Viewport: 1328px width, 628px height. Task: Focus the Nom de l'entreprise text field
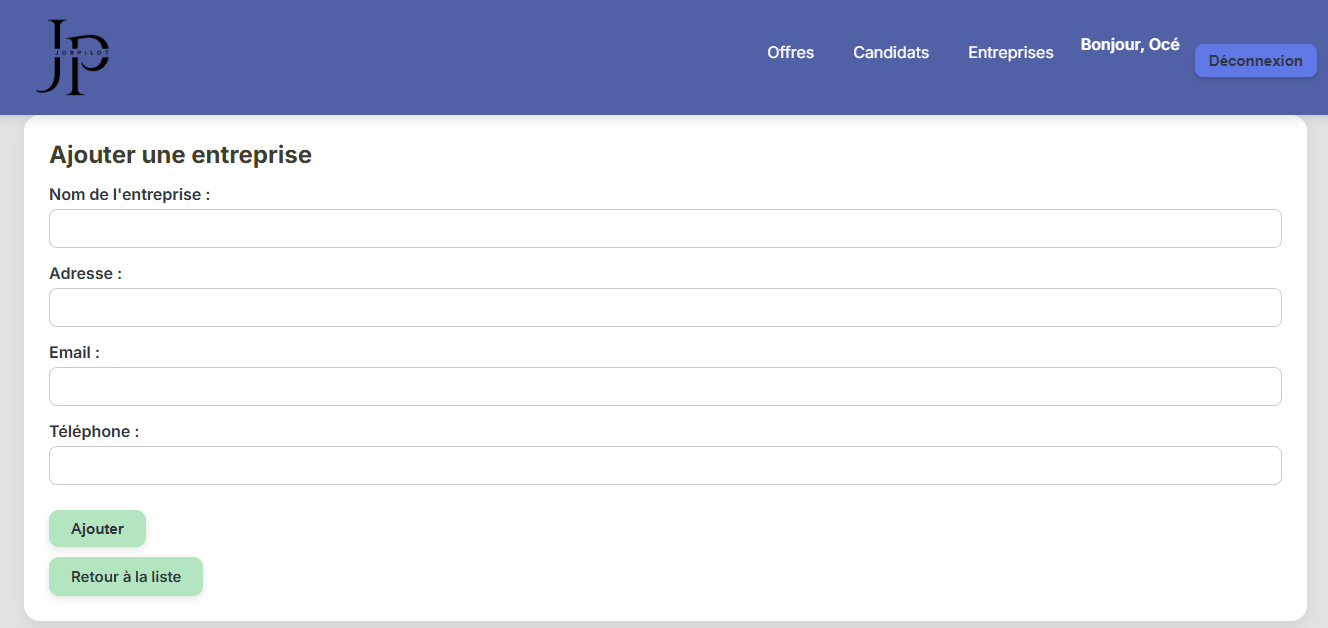665,228
